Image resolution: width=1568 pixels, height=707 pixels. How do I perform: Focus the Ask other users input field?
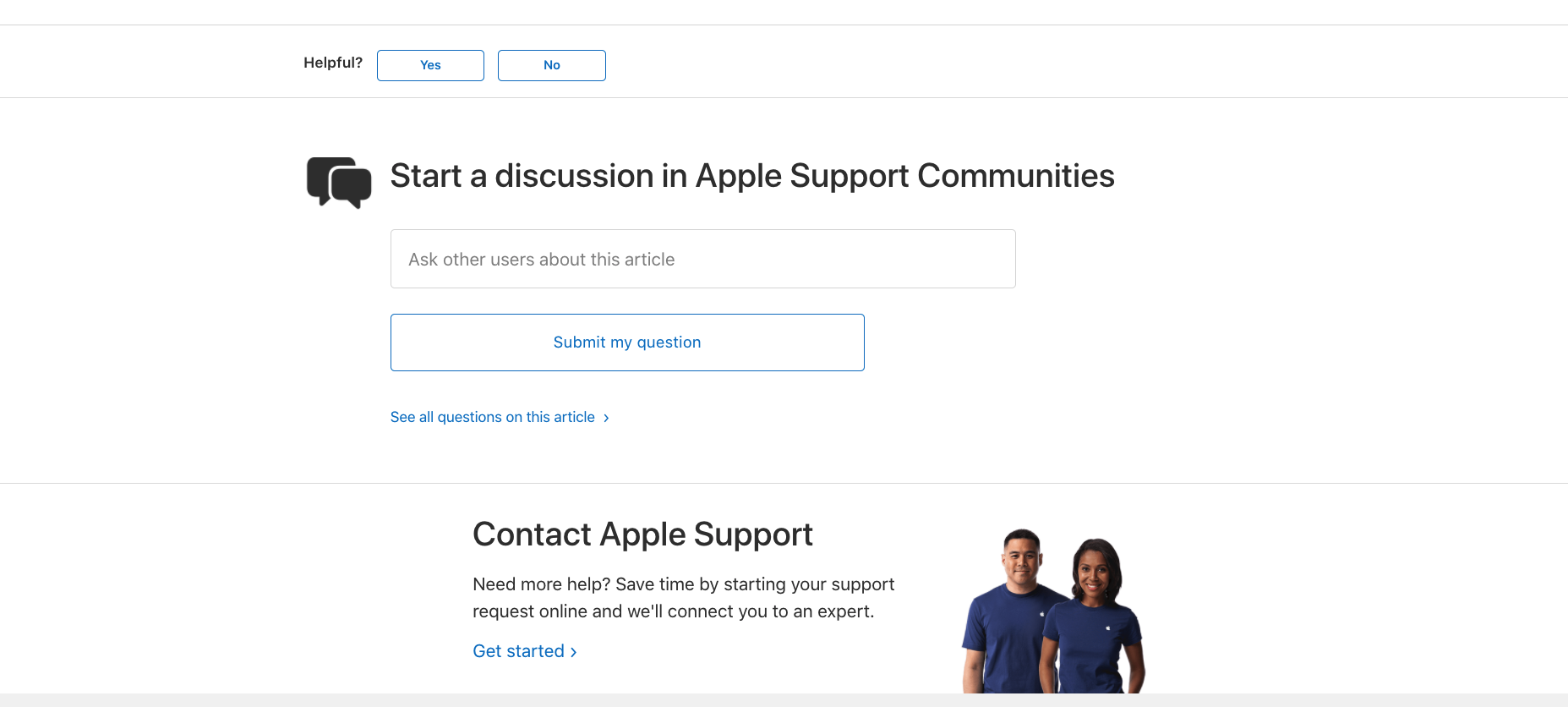pyautogui.click(x=702, y=259)
